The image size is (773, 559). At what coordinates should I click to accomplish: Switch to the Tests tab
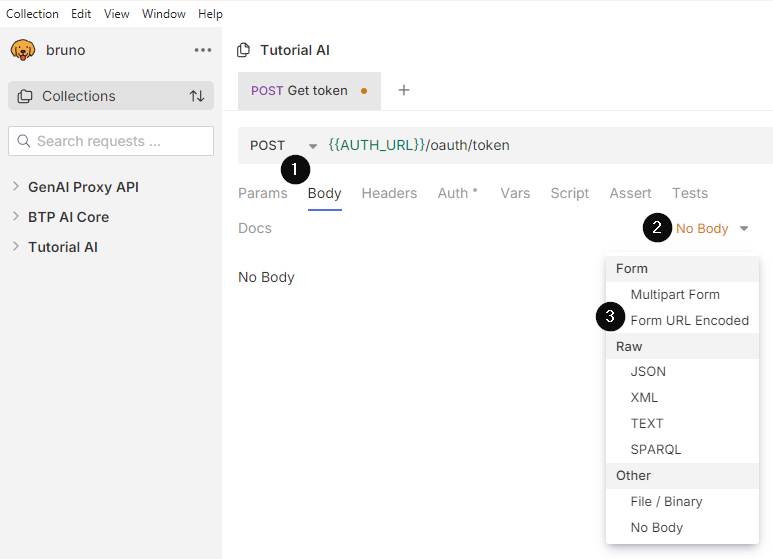[690, 193]
